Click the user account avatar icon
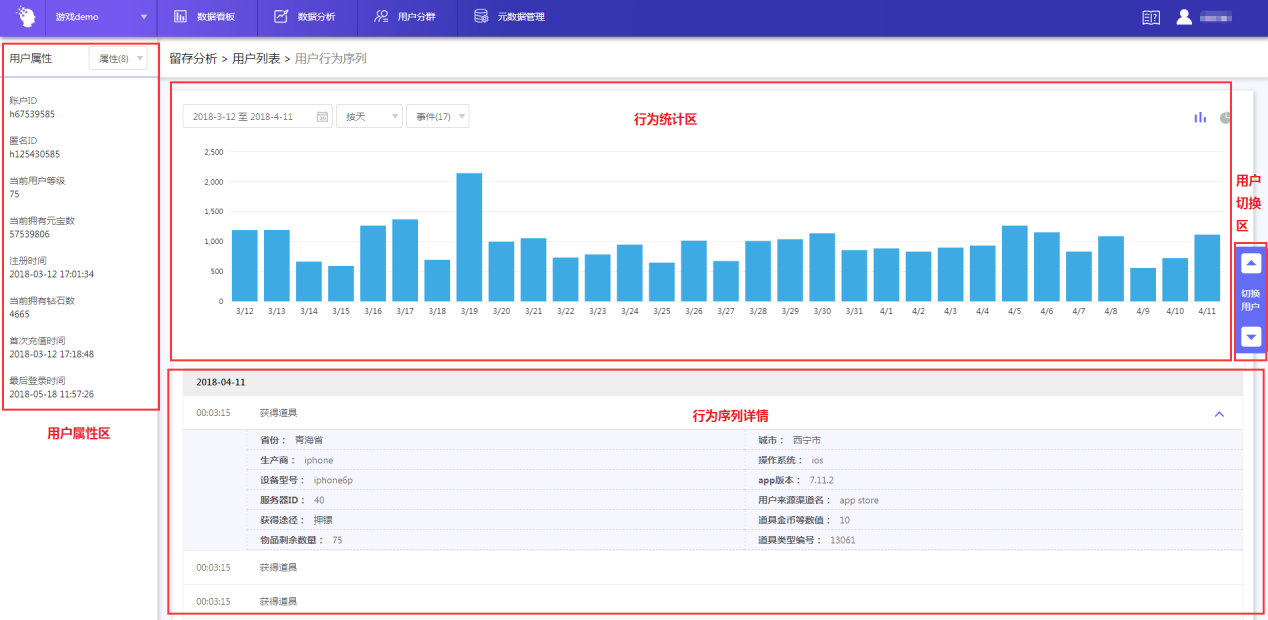The height and width of the screenshot is (620, 1268). 1184,17
